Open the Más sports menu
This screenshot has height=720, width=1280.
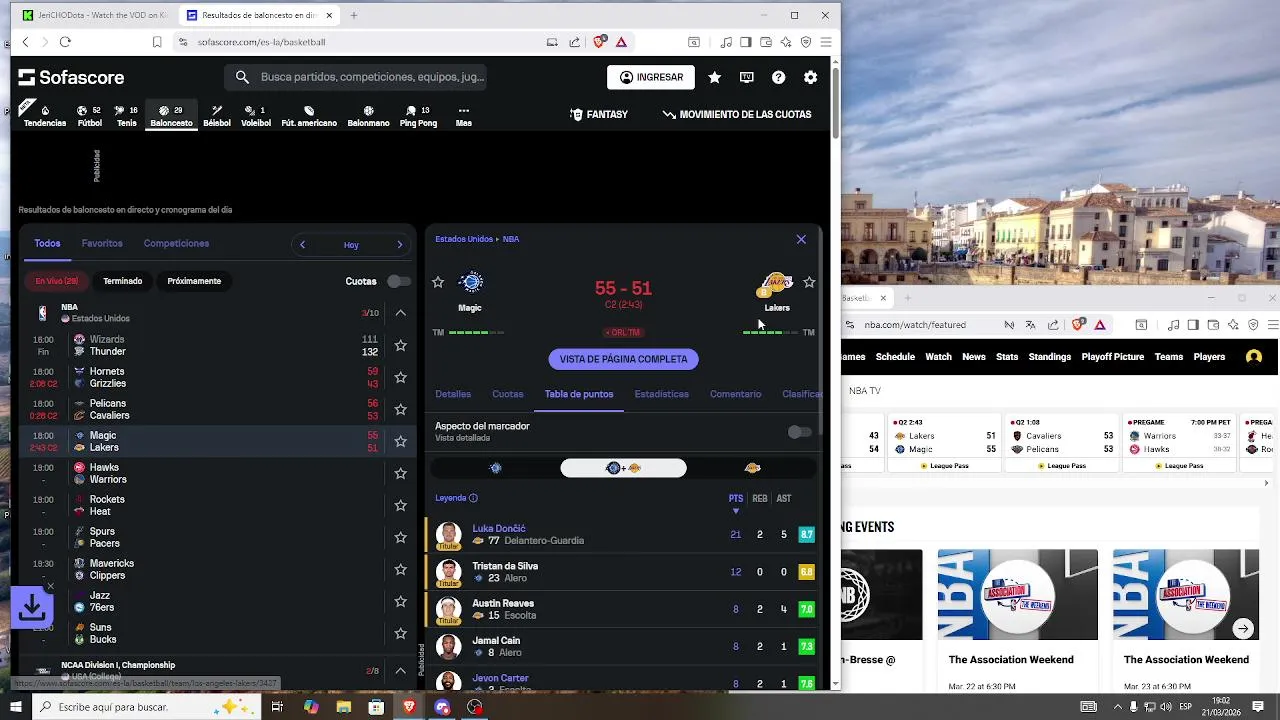(x=463, y=116)
